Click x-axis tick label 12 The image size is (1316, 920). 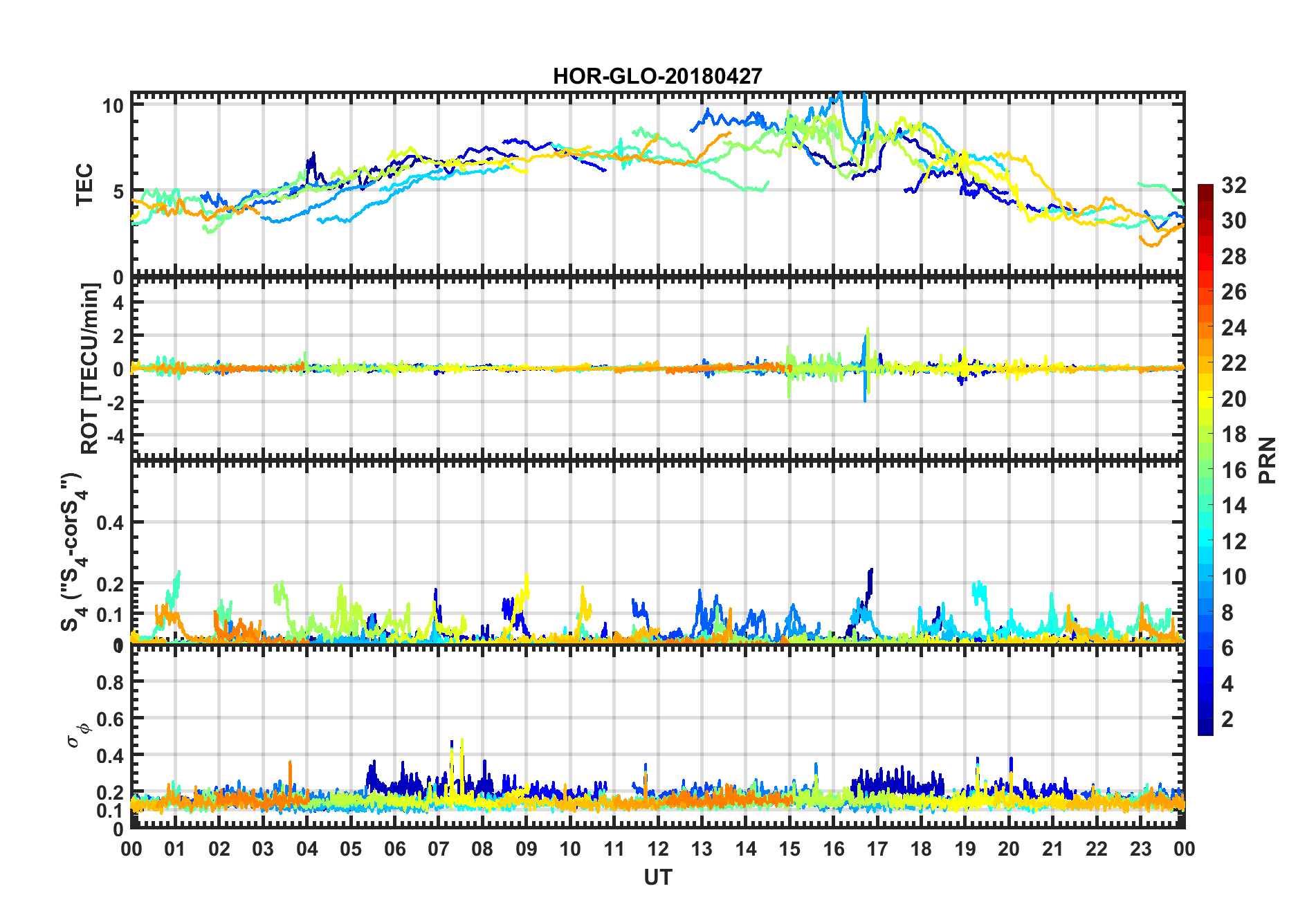tap(658, 849)
